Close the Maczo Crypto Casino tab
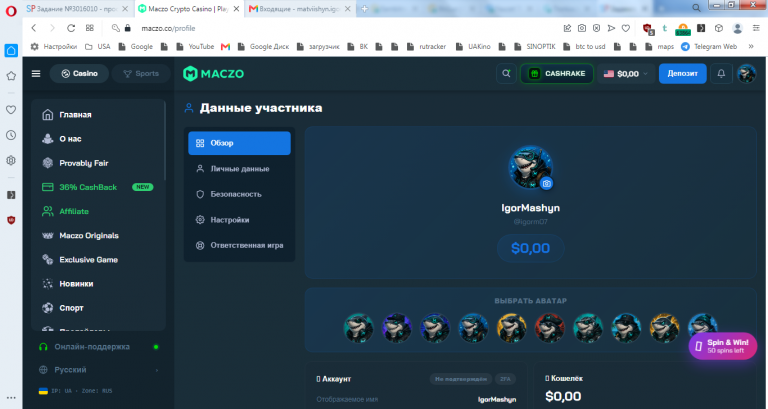Viewport: 768px width, 409px height. [x=236, y=9]
